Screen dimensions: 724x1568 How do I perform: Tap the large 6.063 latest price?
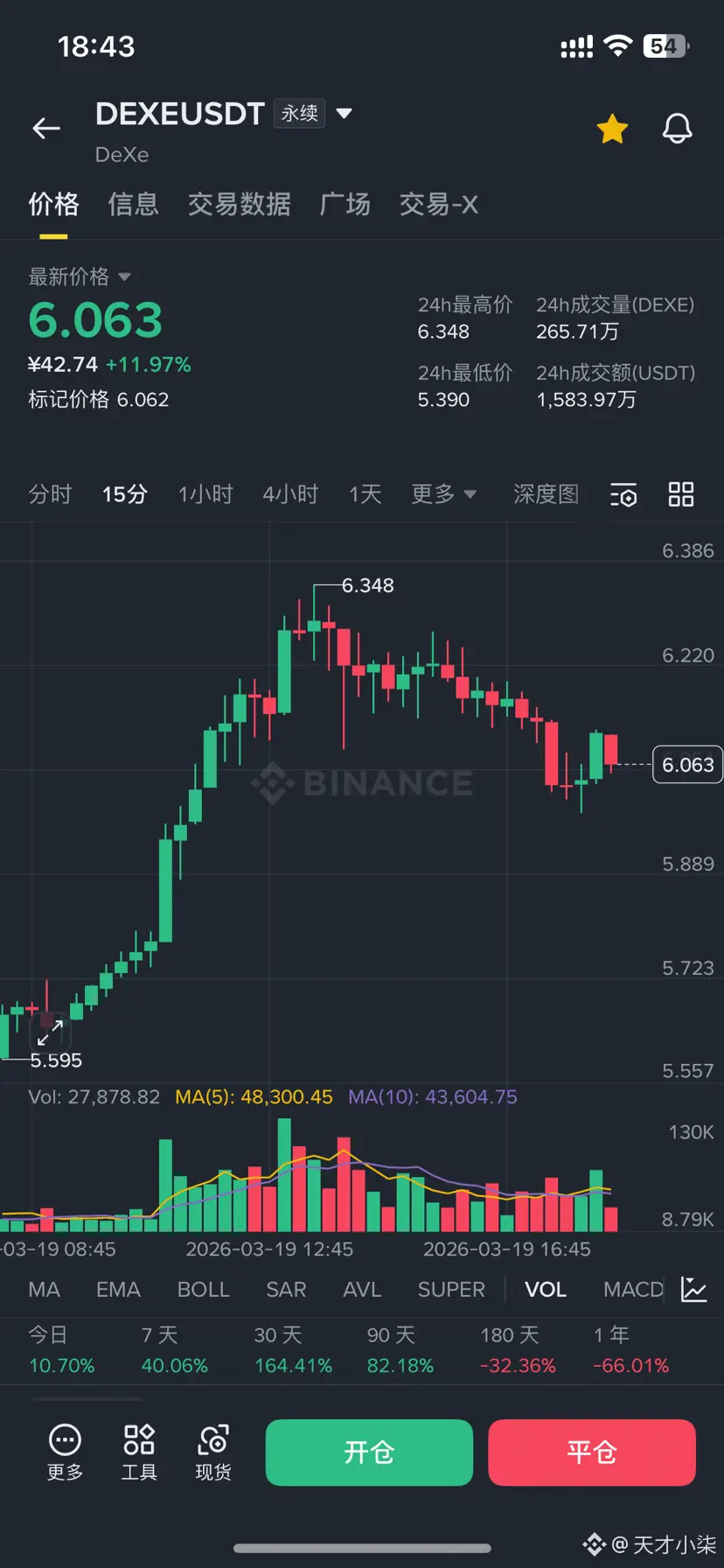tap(95, 319)
